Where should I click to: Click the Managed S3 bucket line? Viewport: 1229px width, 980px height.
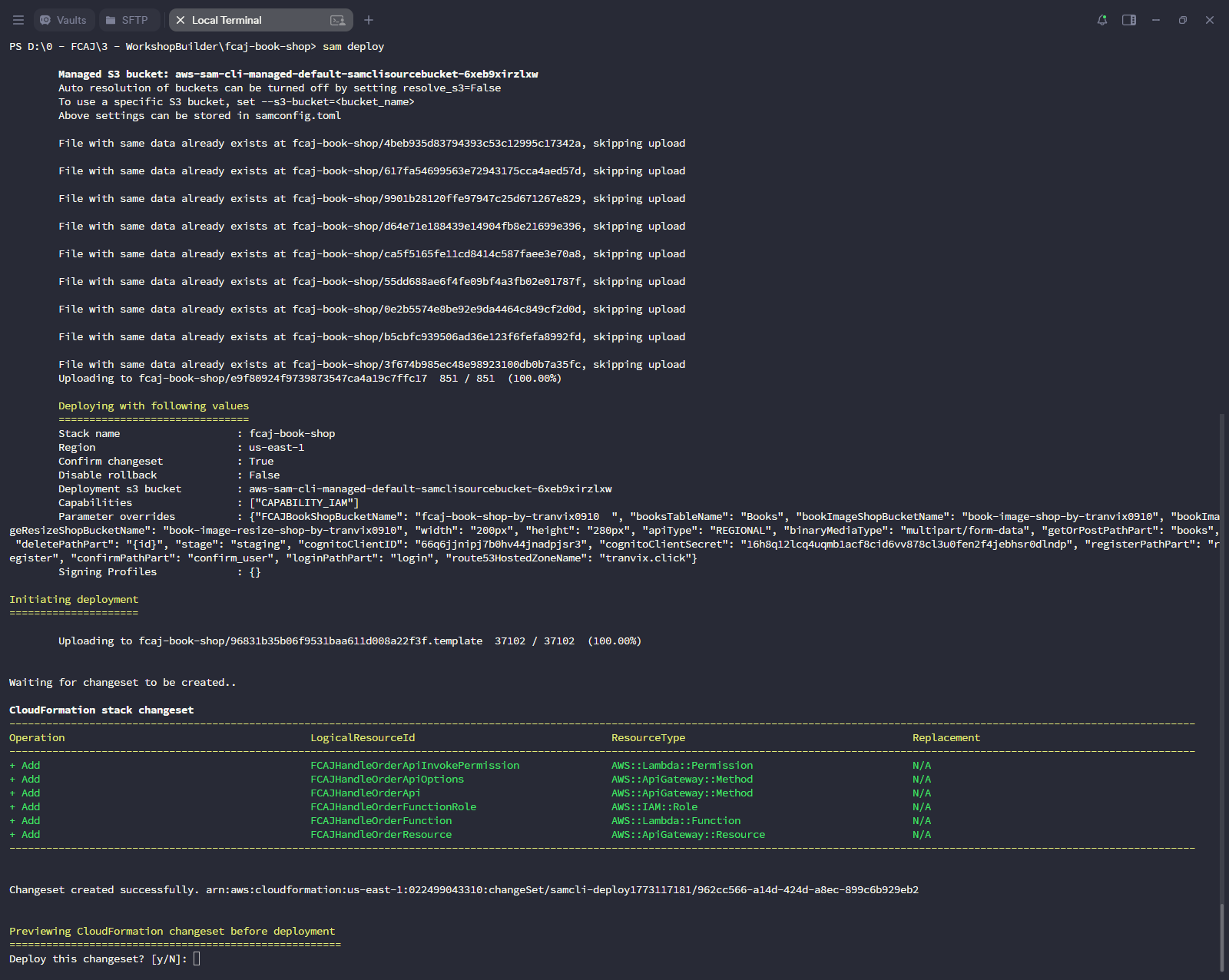click(298, 74)
